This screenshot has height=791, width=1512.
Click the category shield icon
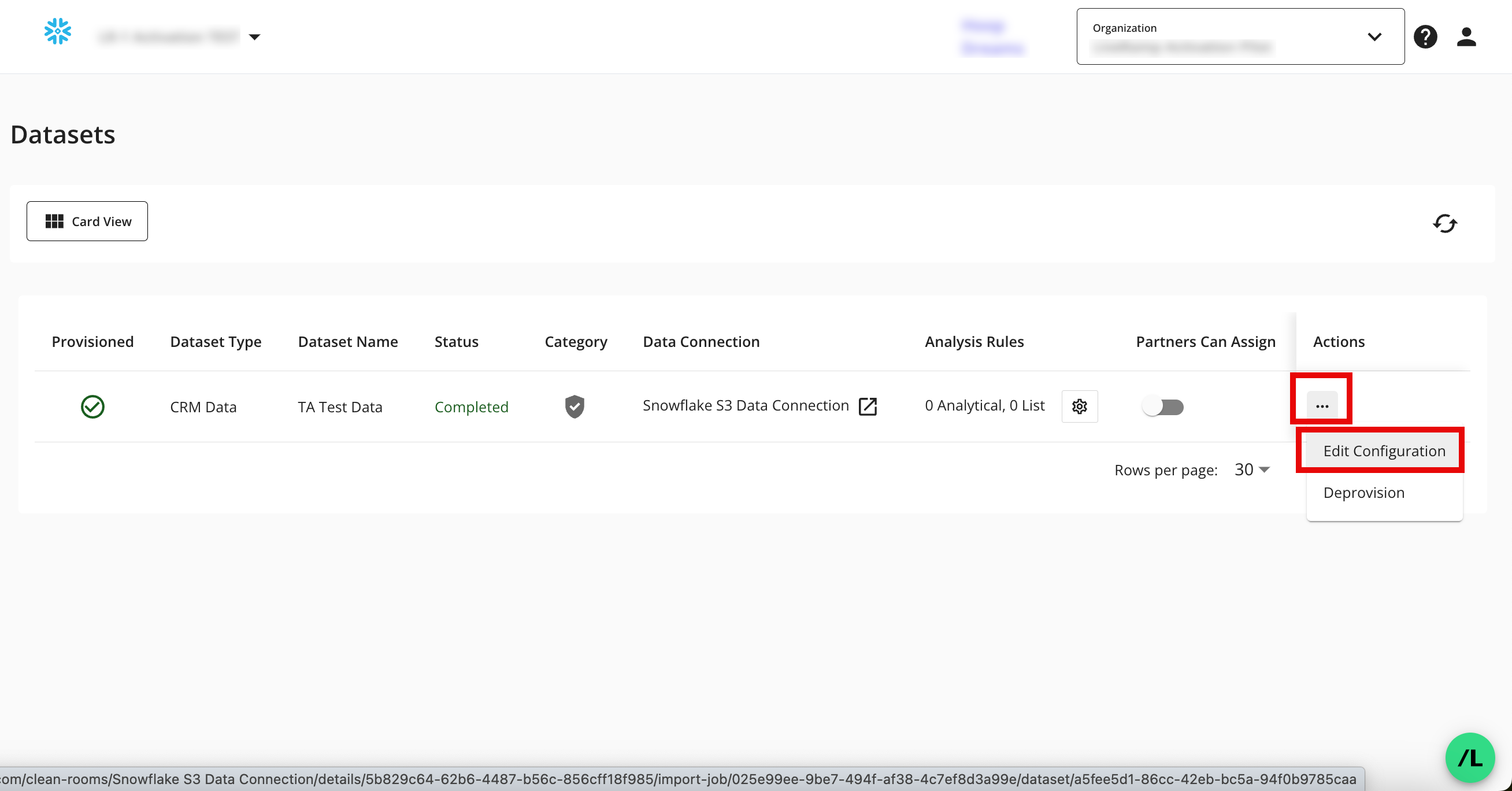point(574,406)
